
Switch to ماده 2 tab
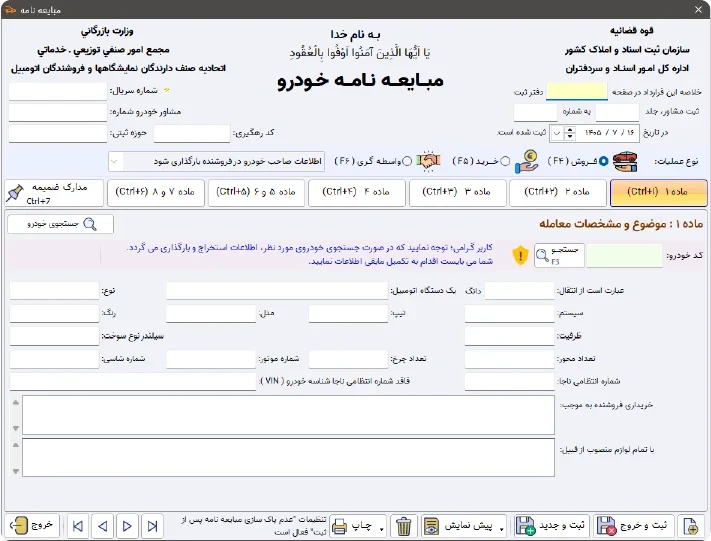pyautogui.click(x=558, y=192)
